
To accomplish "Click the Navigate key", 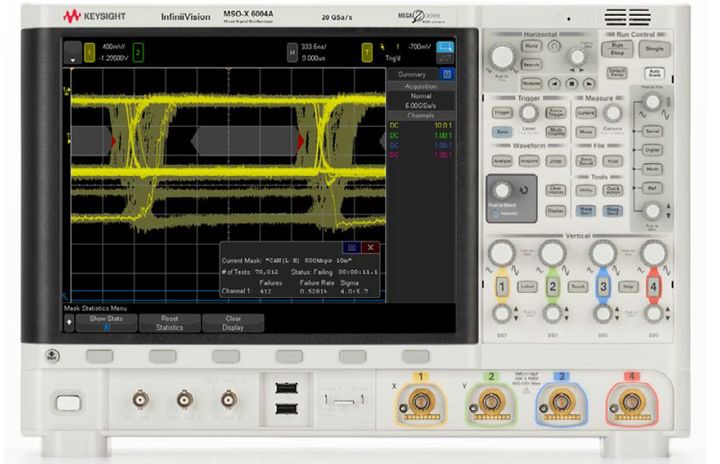I will (x=531, y=84).
